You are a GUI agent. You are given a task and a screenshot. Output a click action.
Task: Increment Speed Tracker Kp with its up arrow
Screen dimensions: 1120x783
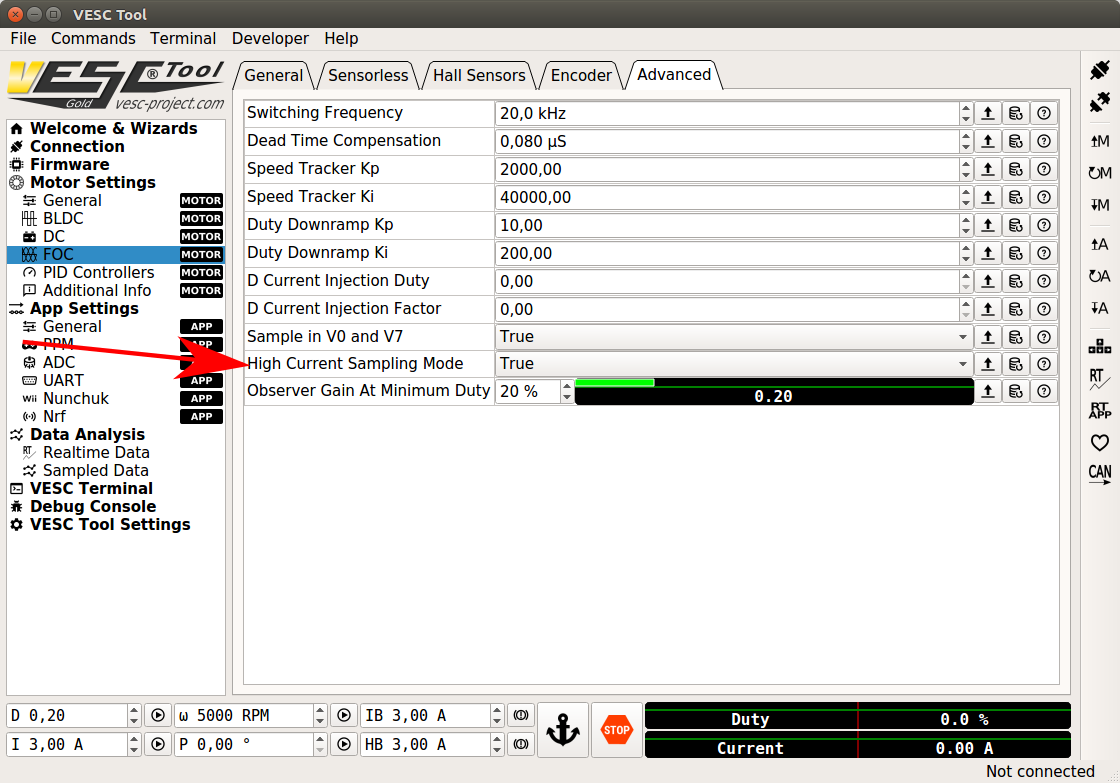pos(965,163)
